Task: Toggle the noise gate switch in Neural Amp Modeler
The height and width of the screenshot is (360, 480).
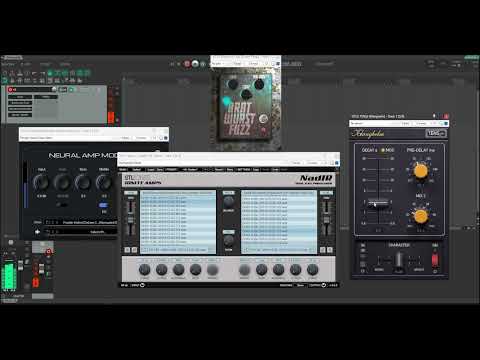Action: pos(61,205)
